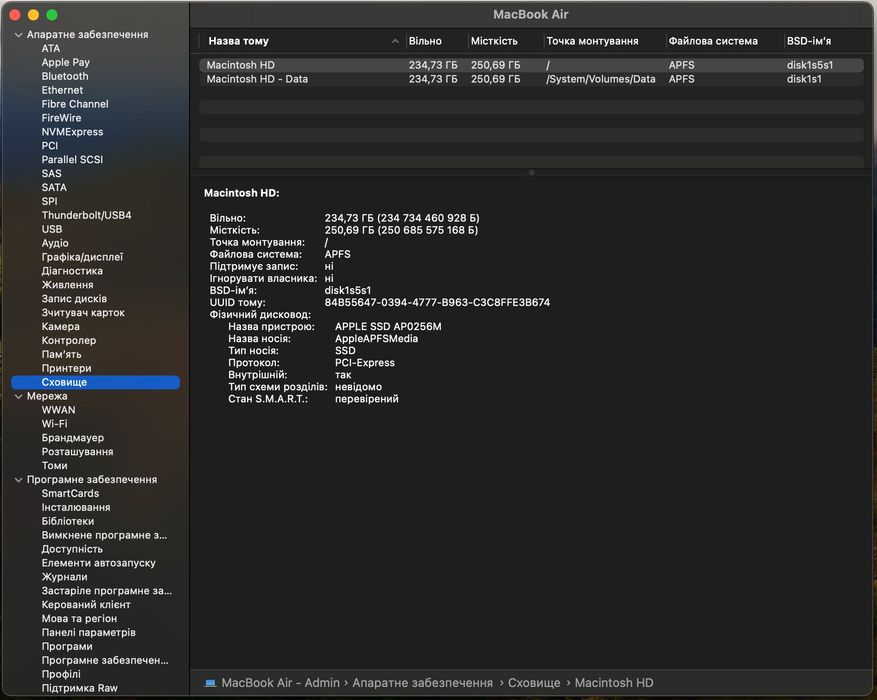Image resolution: width=877 pixels, height=700 pixels.
Task: Open Графіка/дисплеї entry
Action: click(x=82, y=257)
